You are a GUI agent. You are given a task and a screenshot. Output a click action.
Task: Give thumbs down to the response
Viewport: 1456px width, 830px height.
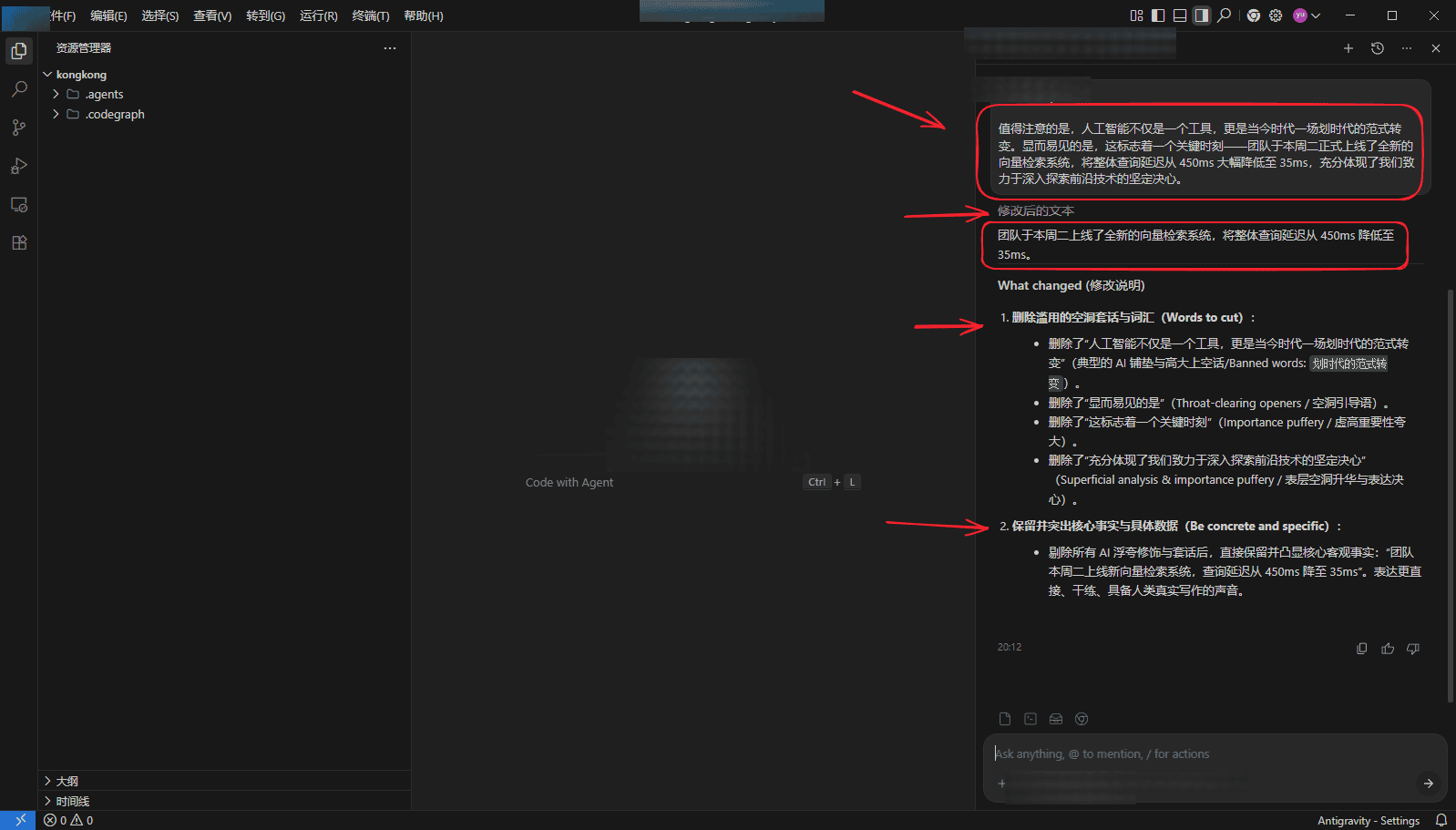1413,649
